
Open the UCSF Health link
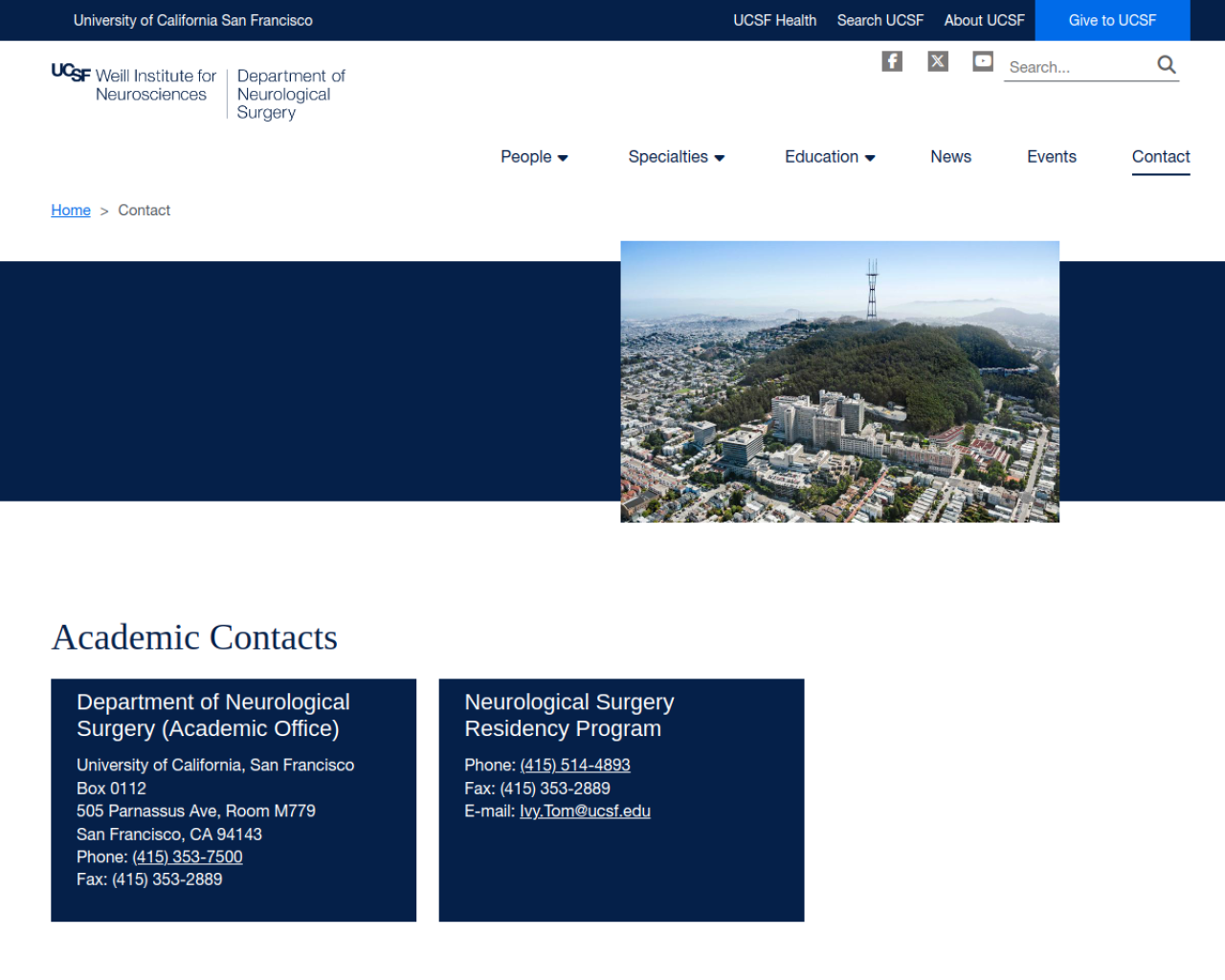click(775, 20)
